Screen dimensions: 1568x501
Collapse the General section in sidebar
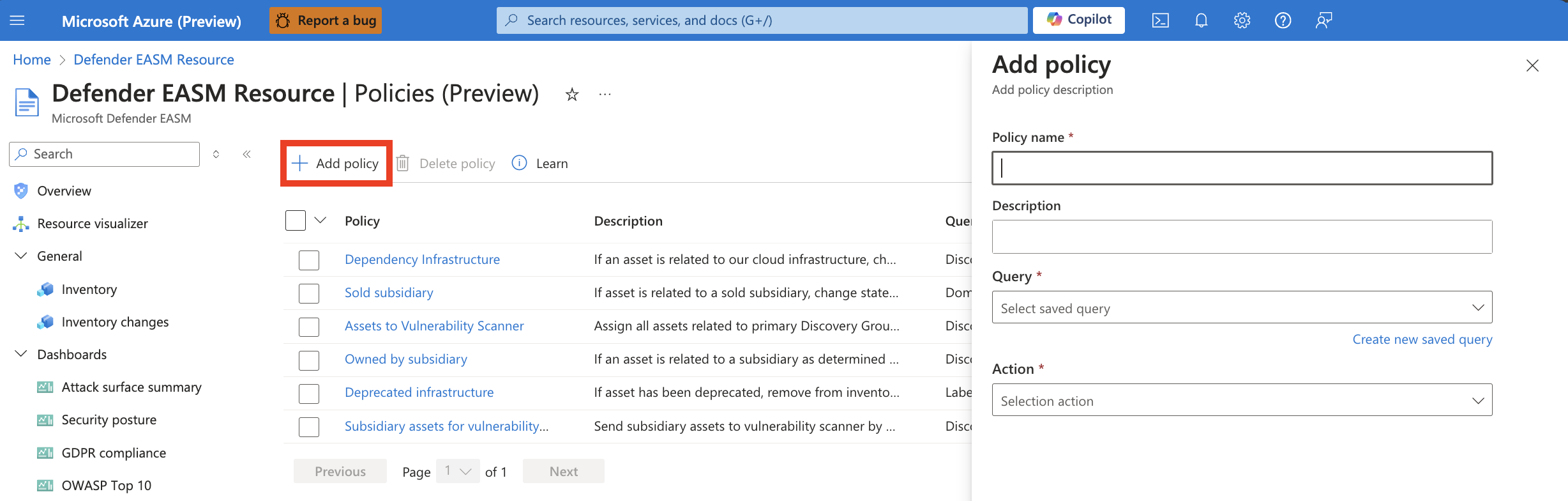tap(21, 256)
